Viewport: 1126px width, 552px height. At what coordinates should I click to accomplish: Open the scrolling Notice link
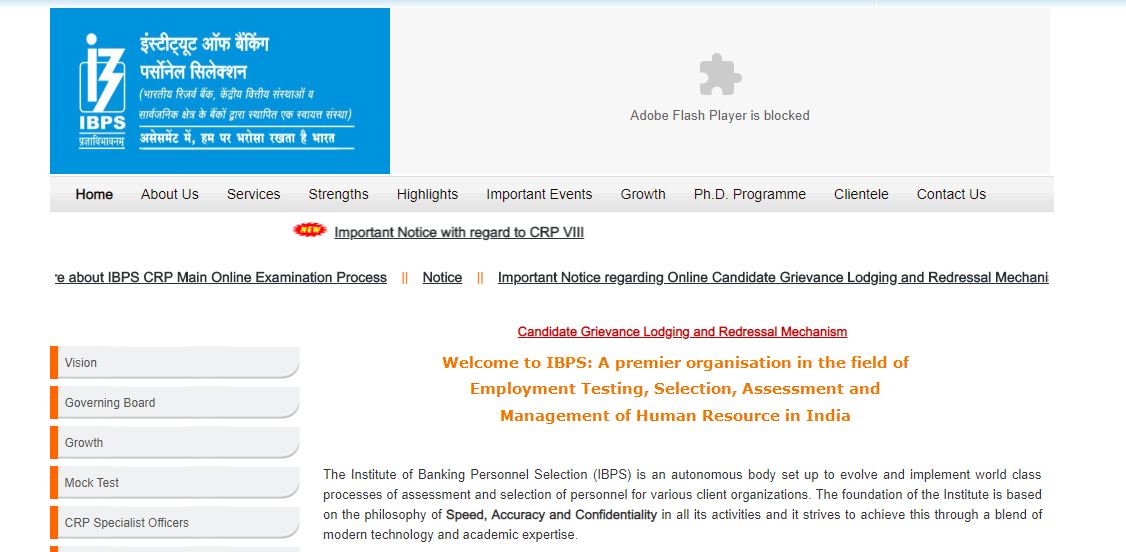coord(442,278)
